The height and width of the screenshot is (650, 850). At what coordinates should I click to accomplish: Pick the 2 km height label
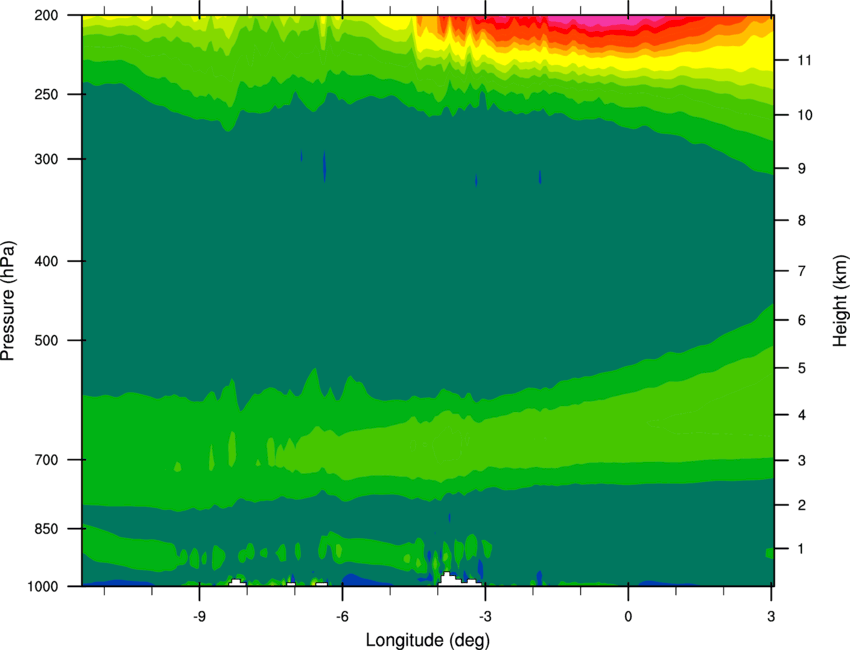(x=802, y=505)
